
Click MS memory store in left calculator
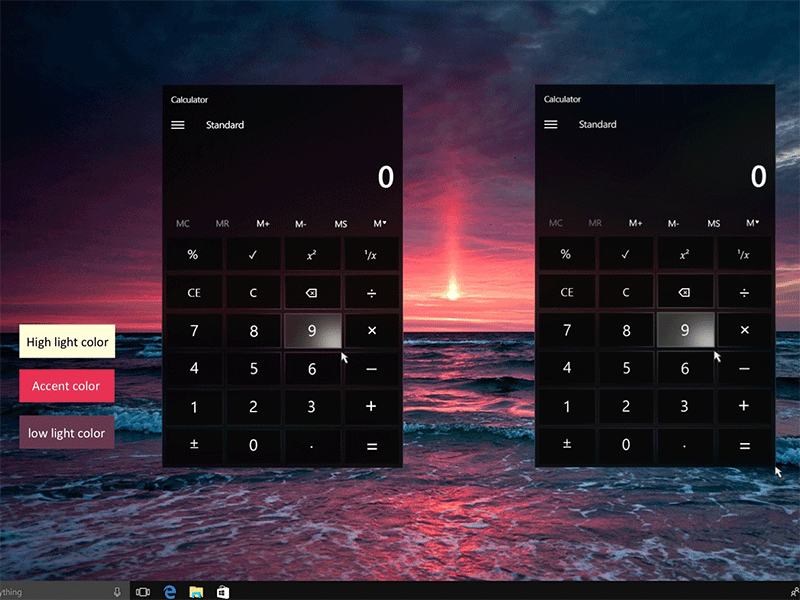pos(341,224)
